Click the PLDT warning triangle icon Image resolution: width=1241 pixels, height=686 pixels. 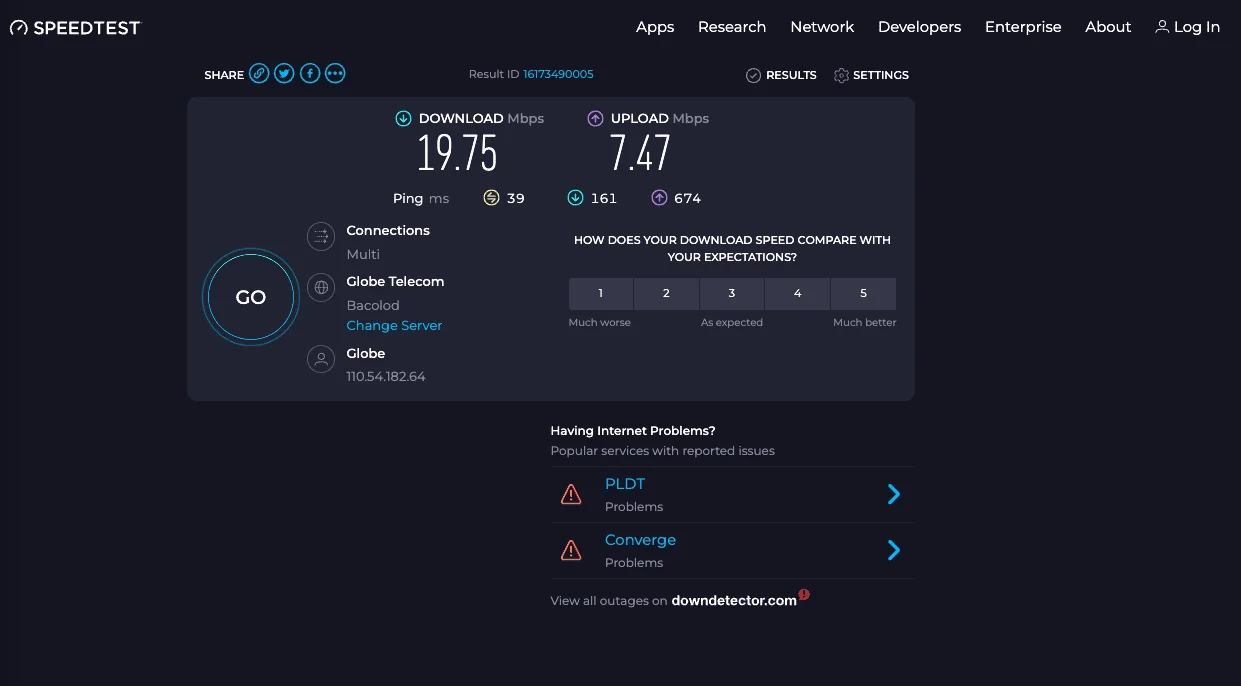tap(571, 494)
